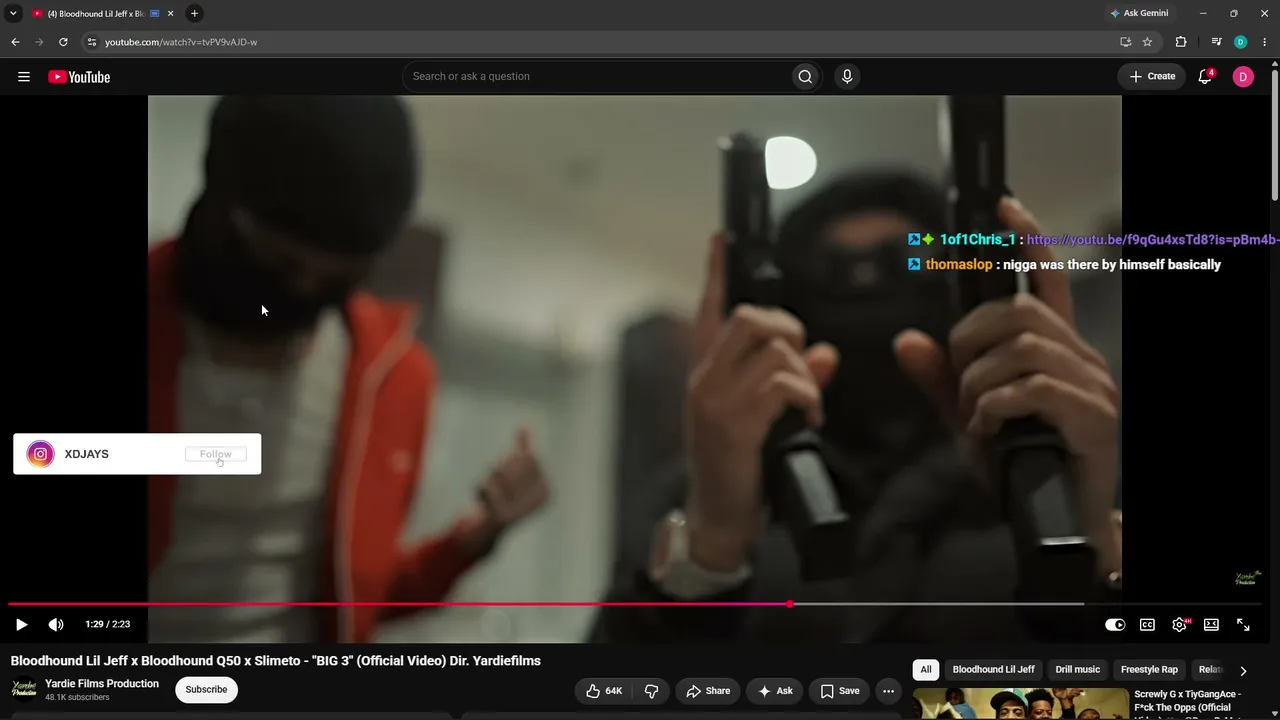This screenshot has height=720, width=1280.
Task: Select the All filter chip
Action: pos(926,670)
